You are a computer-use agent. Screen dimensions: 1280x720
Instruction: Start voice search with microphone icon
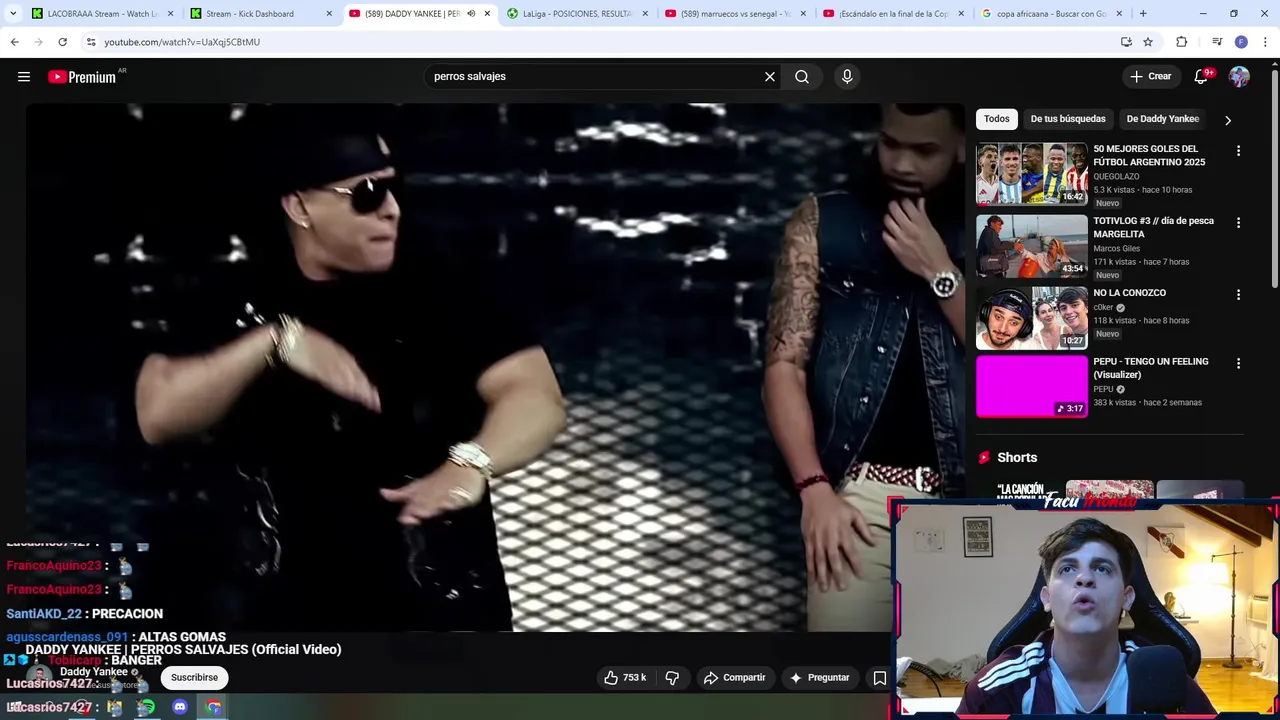tap(847, 77)
